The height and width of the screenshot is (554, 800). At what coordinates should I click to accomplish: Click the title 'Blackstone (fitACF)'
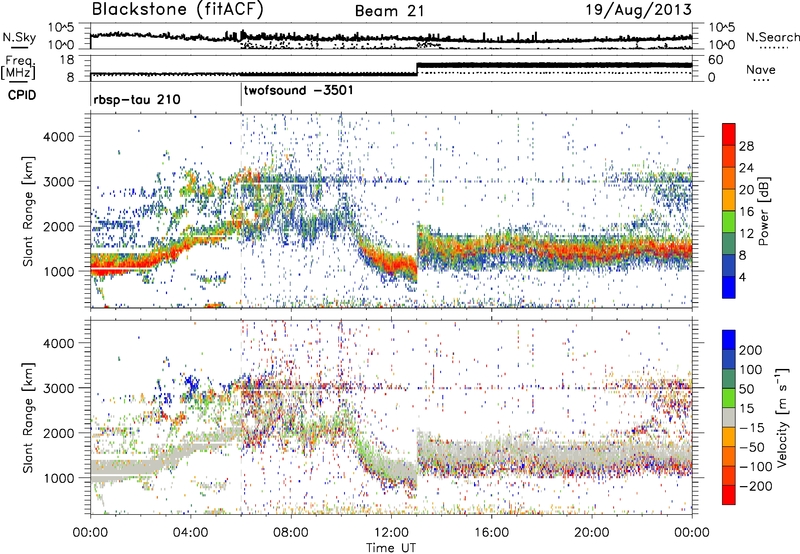177,10
